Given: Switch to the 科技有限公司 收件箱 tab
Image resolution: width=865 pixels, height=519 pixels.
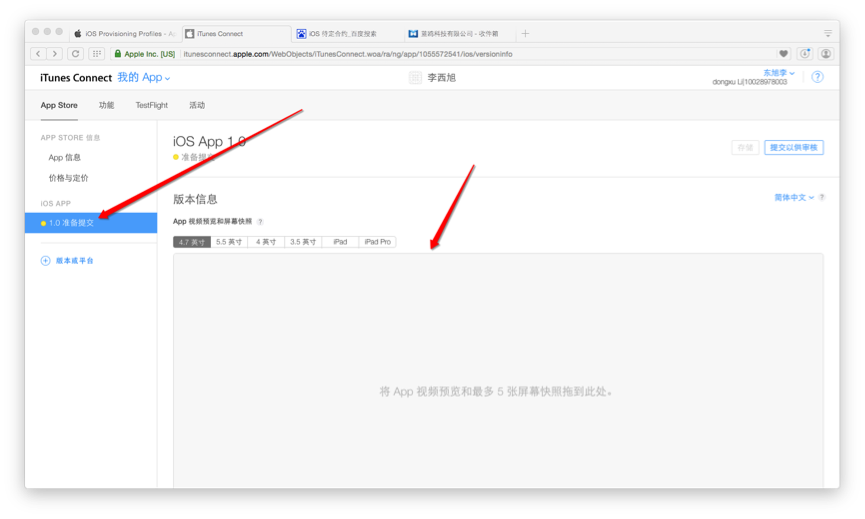Looking at the screenshot, I should pos(459,34).
